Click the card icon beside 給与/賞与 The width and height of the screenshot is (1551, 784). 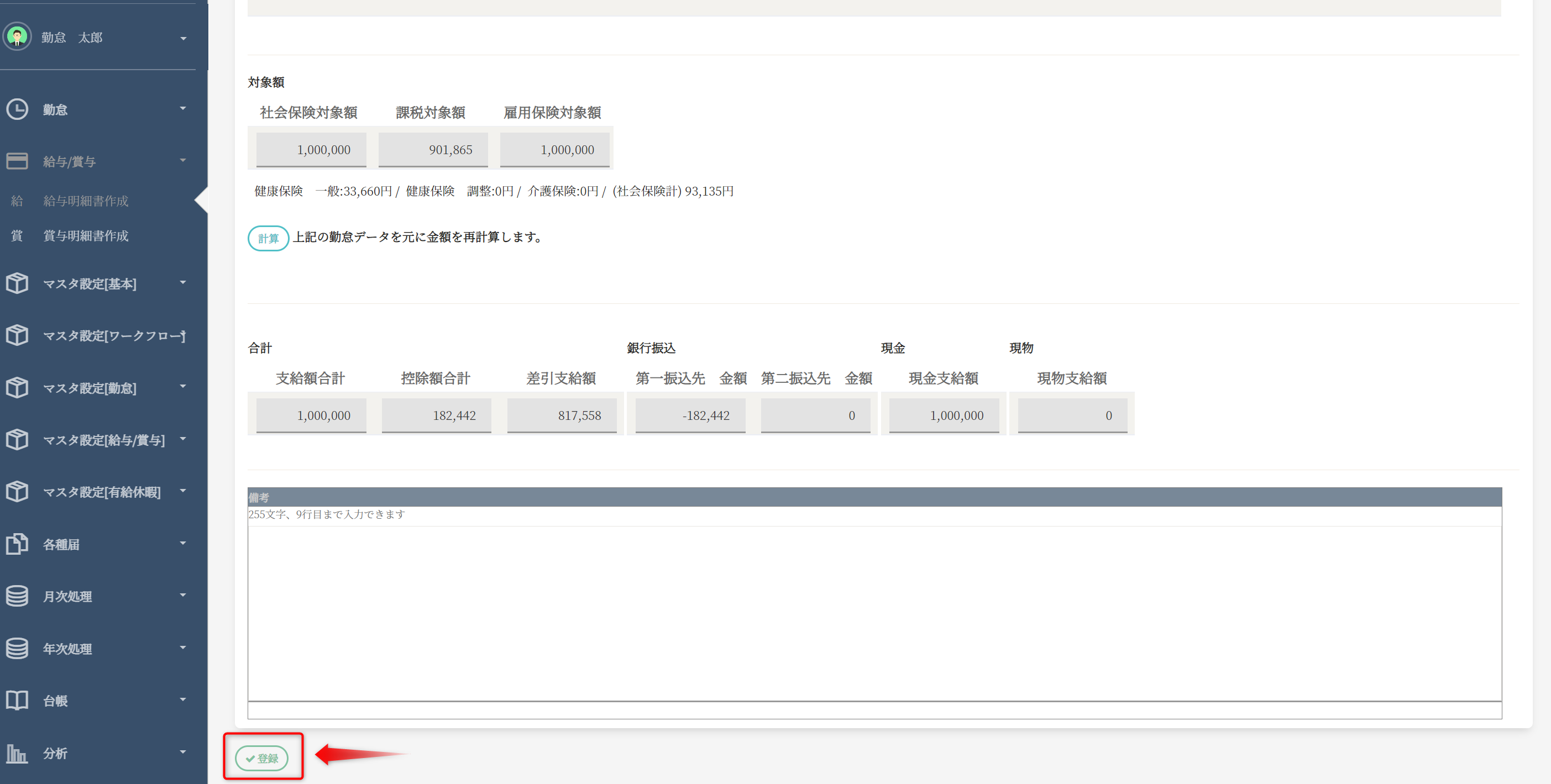point(17,161)
